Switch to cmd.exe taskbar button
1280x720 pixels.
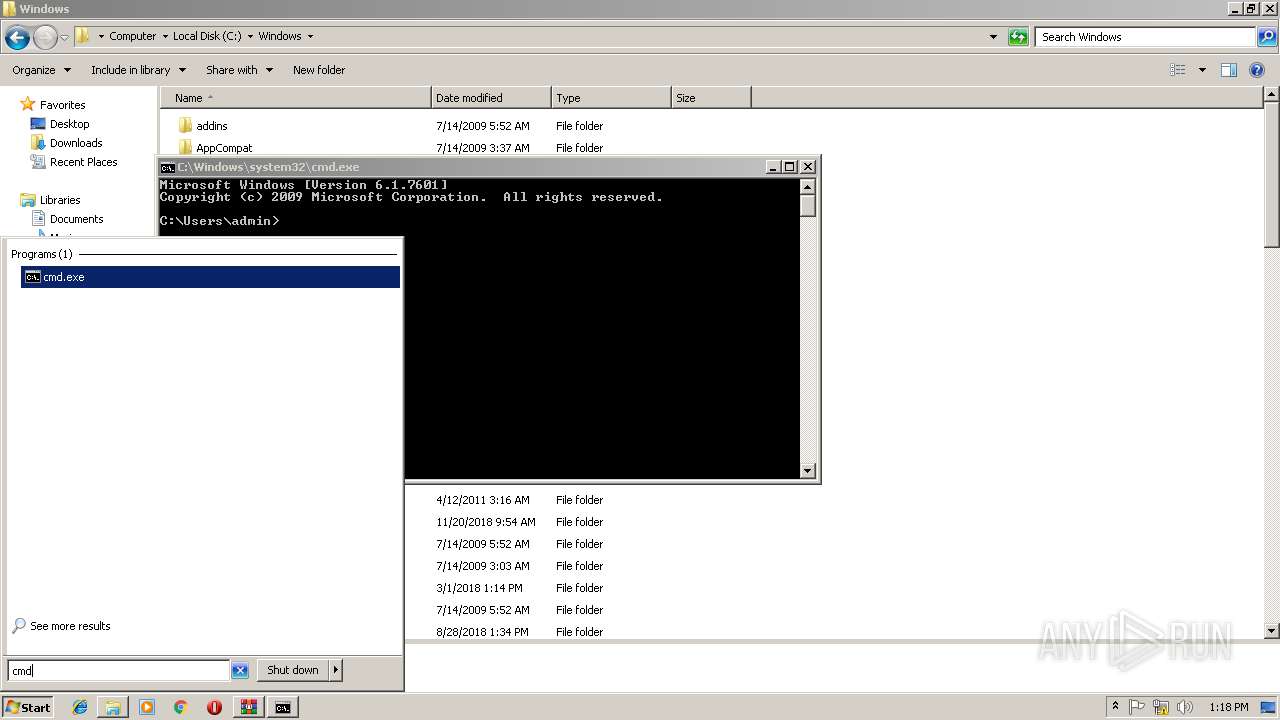click(x=283, y=707)
